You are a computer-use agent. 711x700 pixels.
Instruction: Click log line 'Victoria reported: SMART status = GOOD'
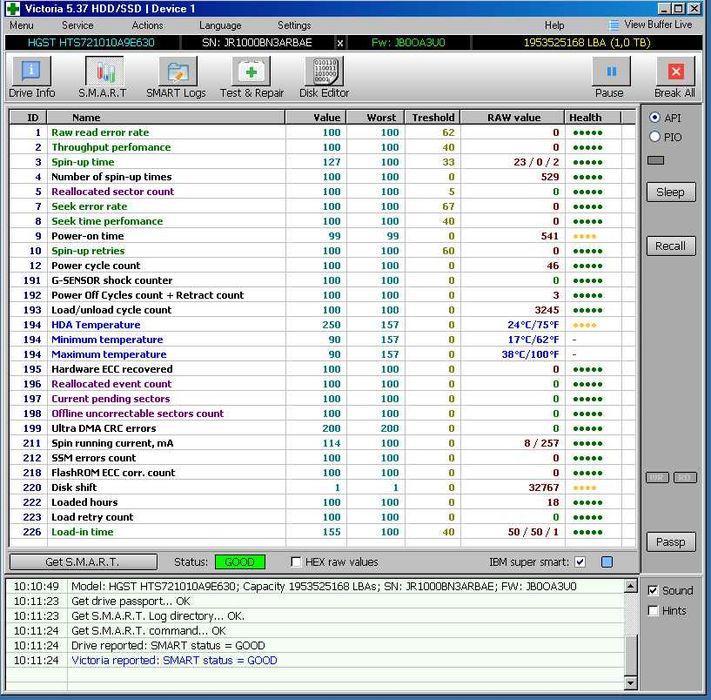click(174, 660)
